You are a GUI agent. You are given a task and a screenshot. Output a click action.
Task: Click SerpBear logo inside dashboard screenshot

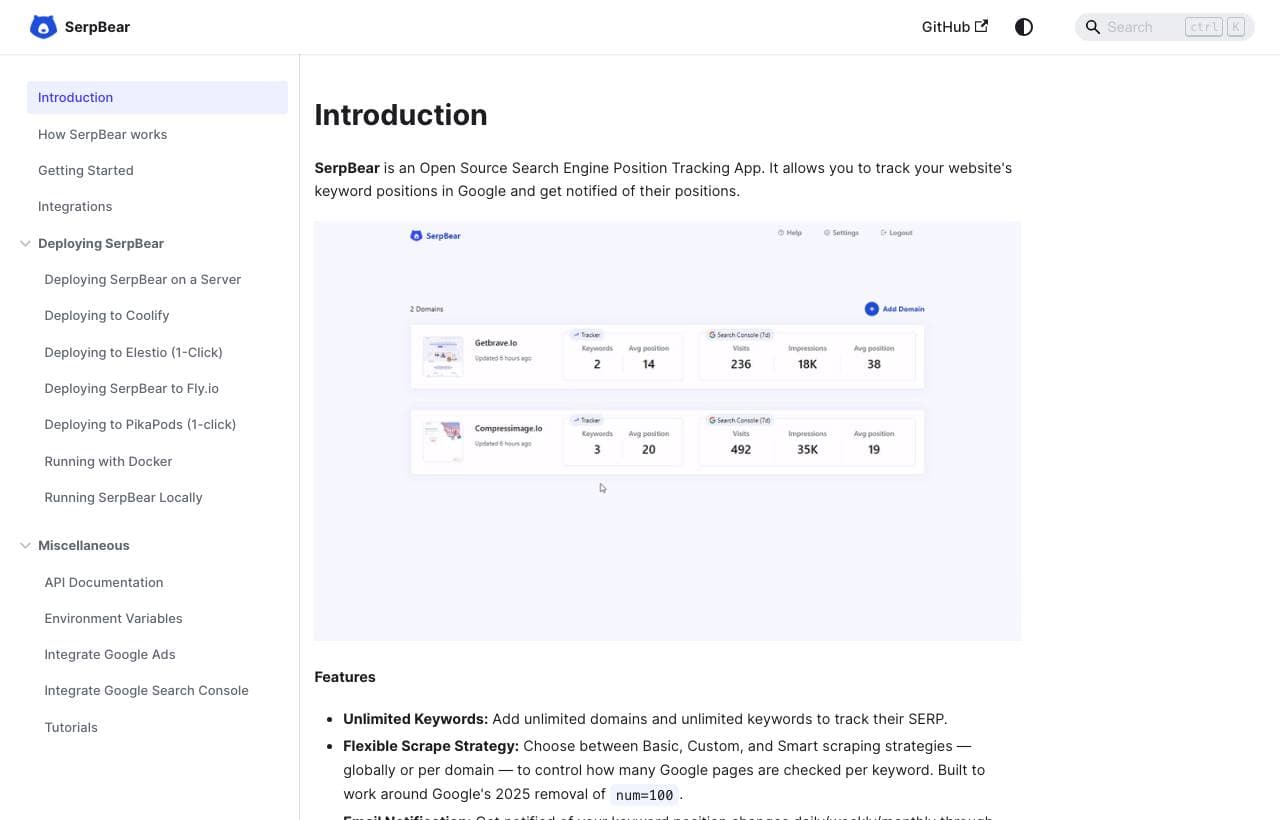(435, 236)
